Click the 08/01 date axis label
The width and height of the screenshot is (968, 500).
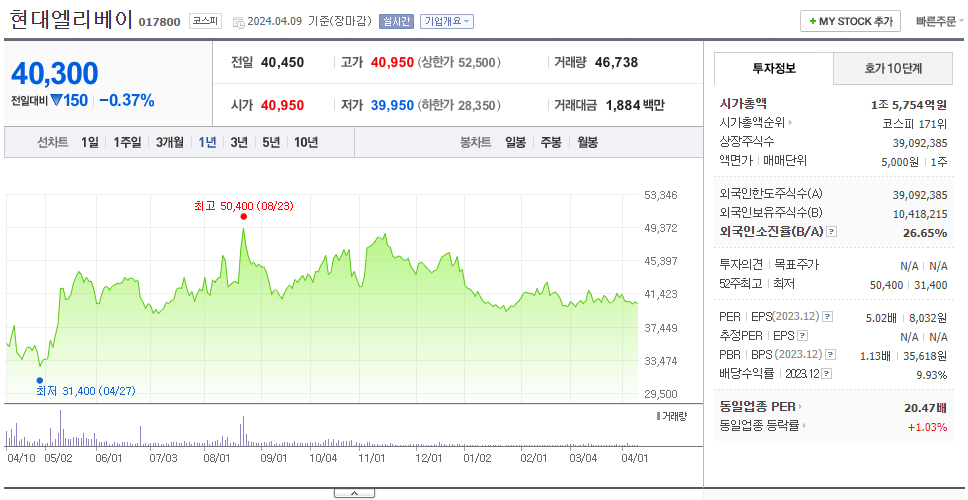pos(217,459)
